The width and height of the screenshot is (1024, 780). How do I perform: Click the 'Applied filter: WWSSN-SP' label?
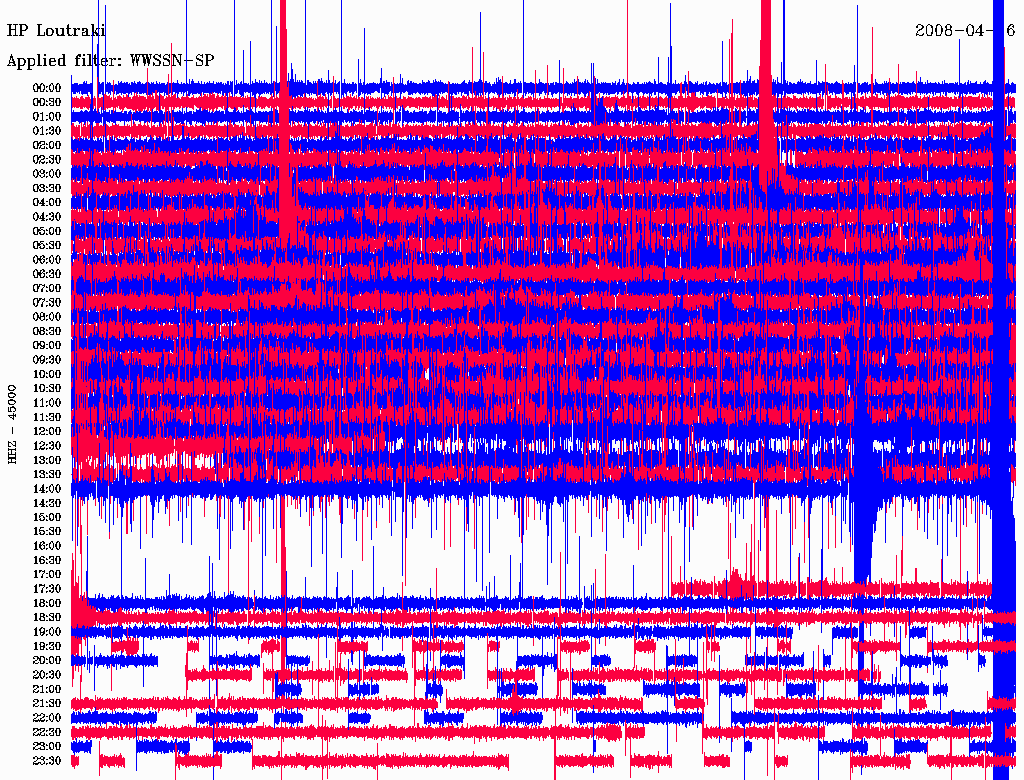(x=110, y=61)
